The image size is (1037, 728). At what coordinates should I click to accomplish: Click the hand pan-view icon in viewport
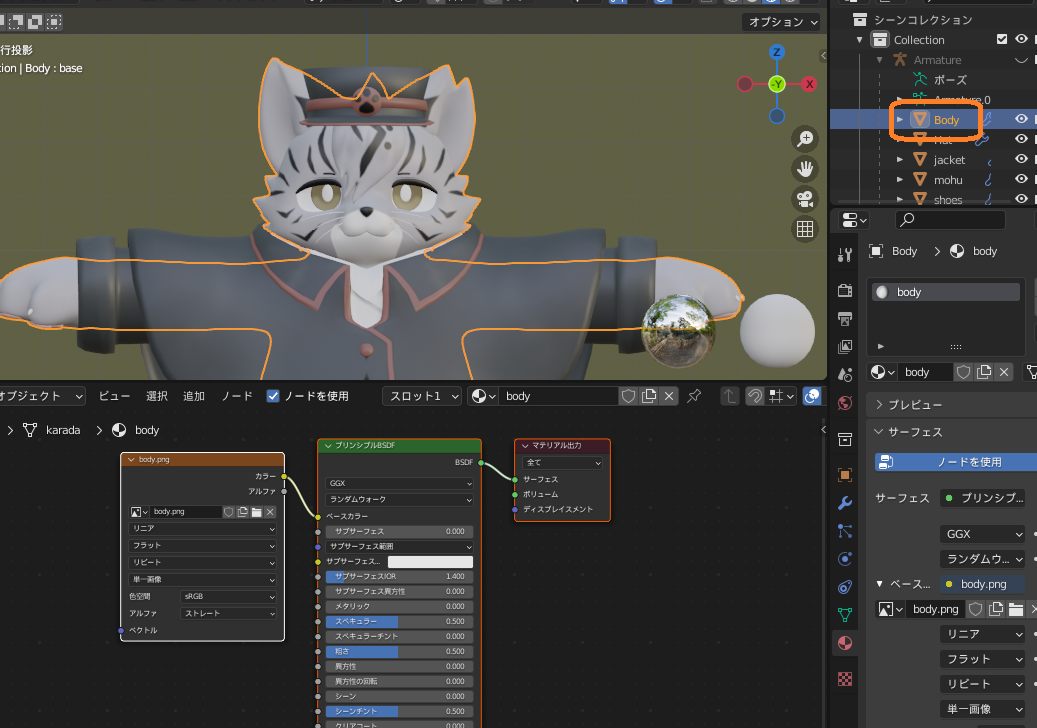805,169
